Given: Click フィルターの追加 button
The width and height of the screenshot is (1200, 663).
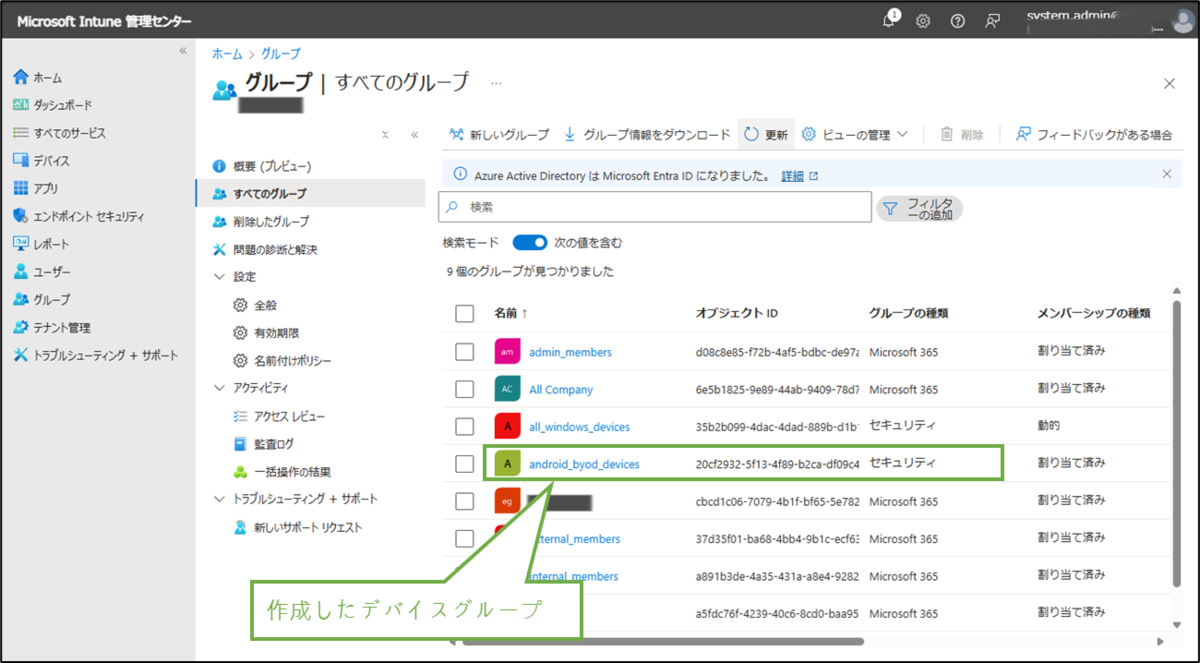Looking at the screenshot, I should tap(919, 208).
